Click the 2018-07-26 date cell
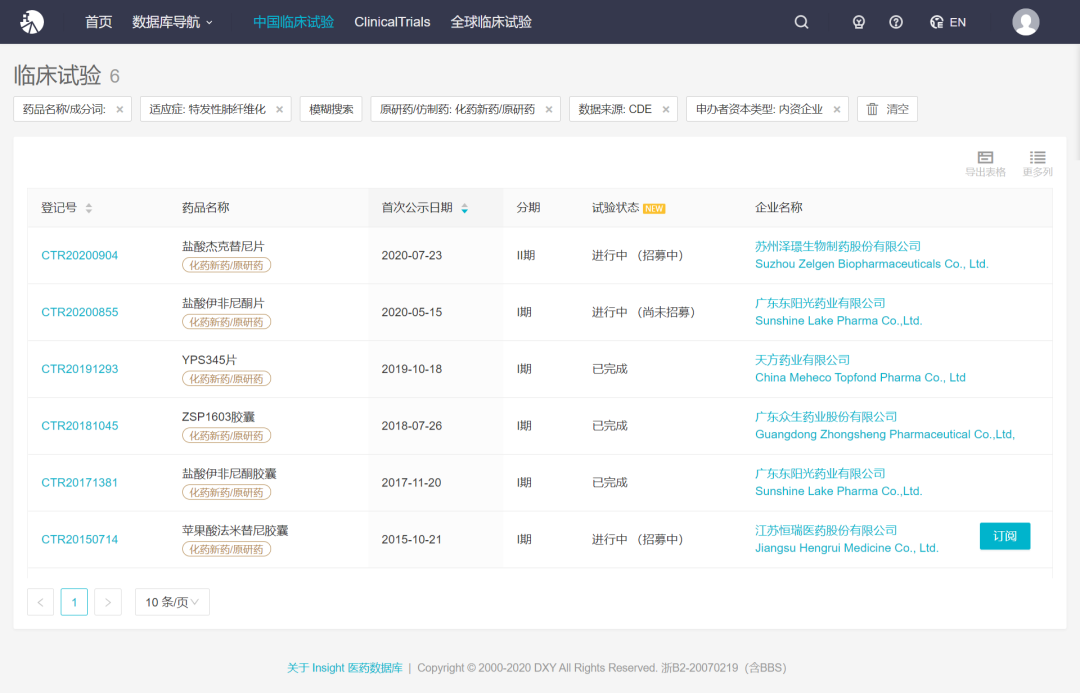 [x=412, y=426]
